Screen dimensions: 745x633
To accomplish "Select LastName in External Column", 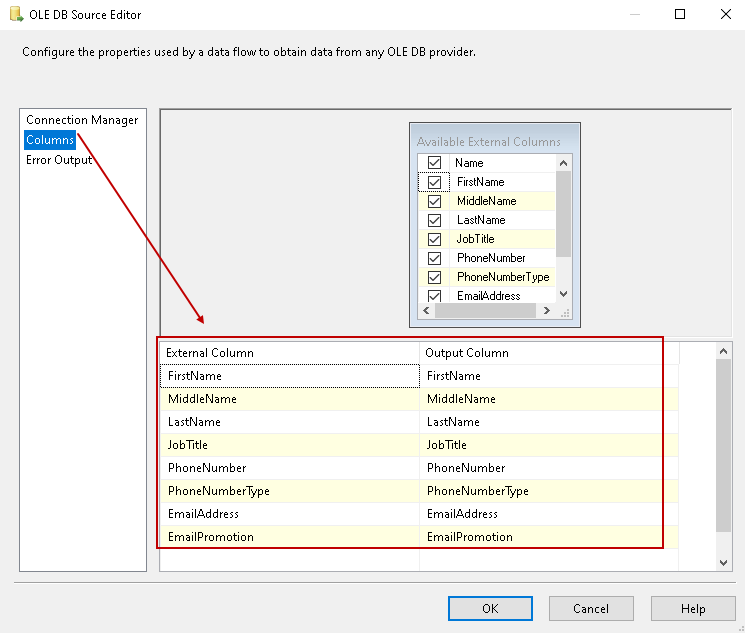I will 290,422.
